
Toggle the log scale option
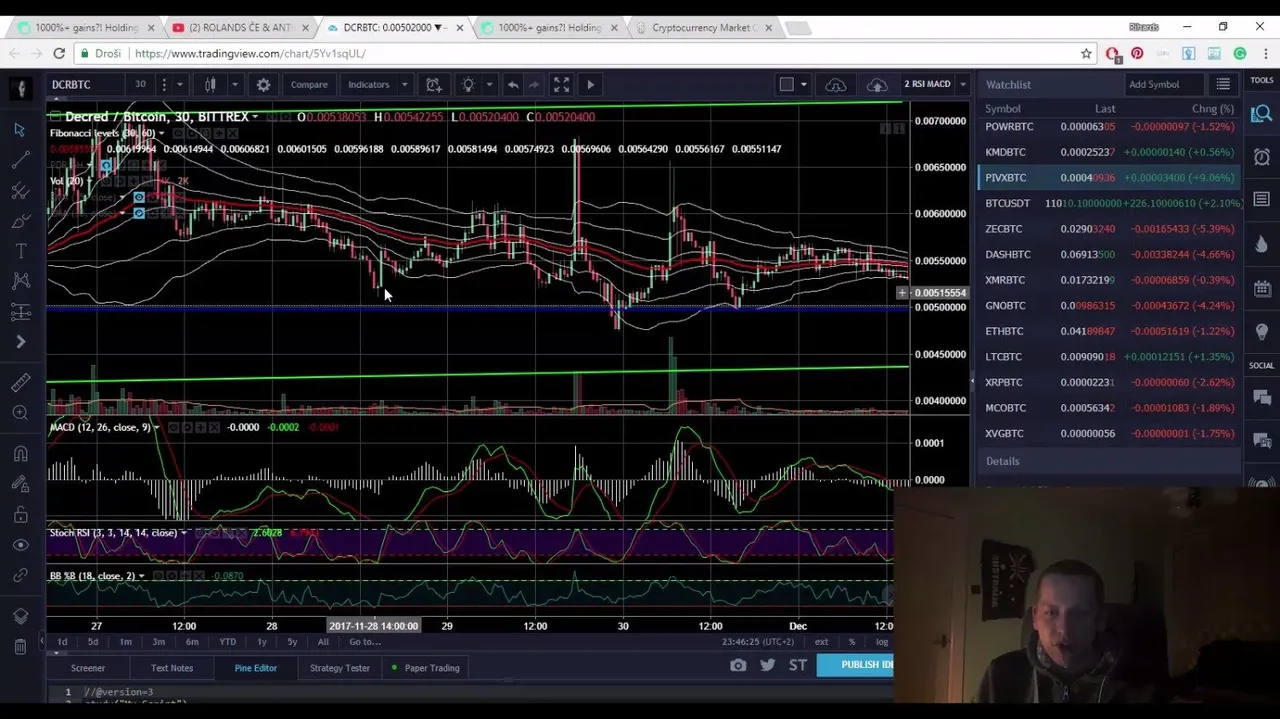click(x=882, y=642)
